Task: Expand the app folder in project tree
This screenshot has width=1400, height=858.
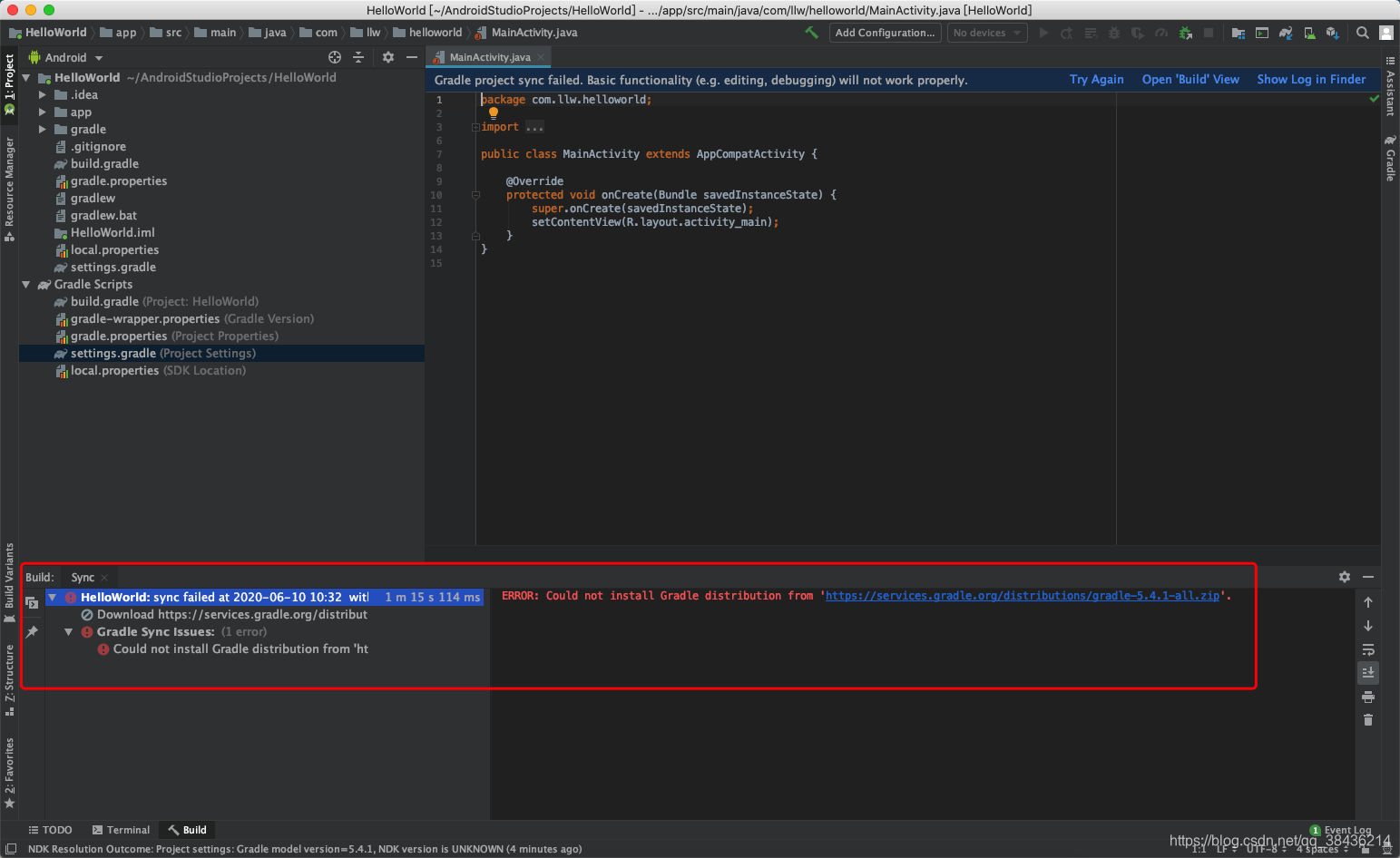Action: tap(43, 112)
